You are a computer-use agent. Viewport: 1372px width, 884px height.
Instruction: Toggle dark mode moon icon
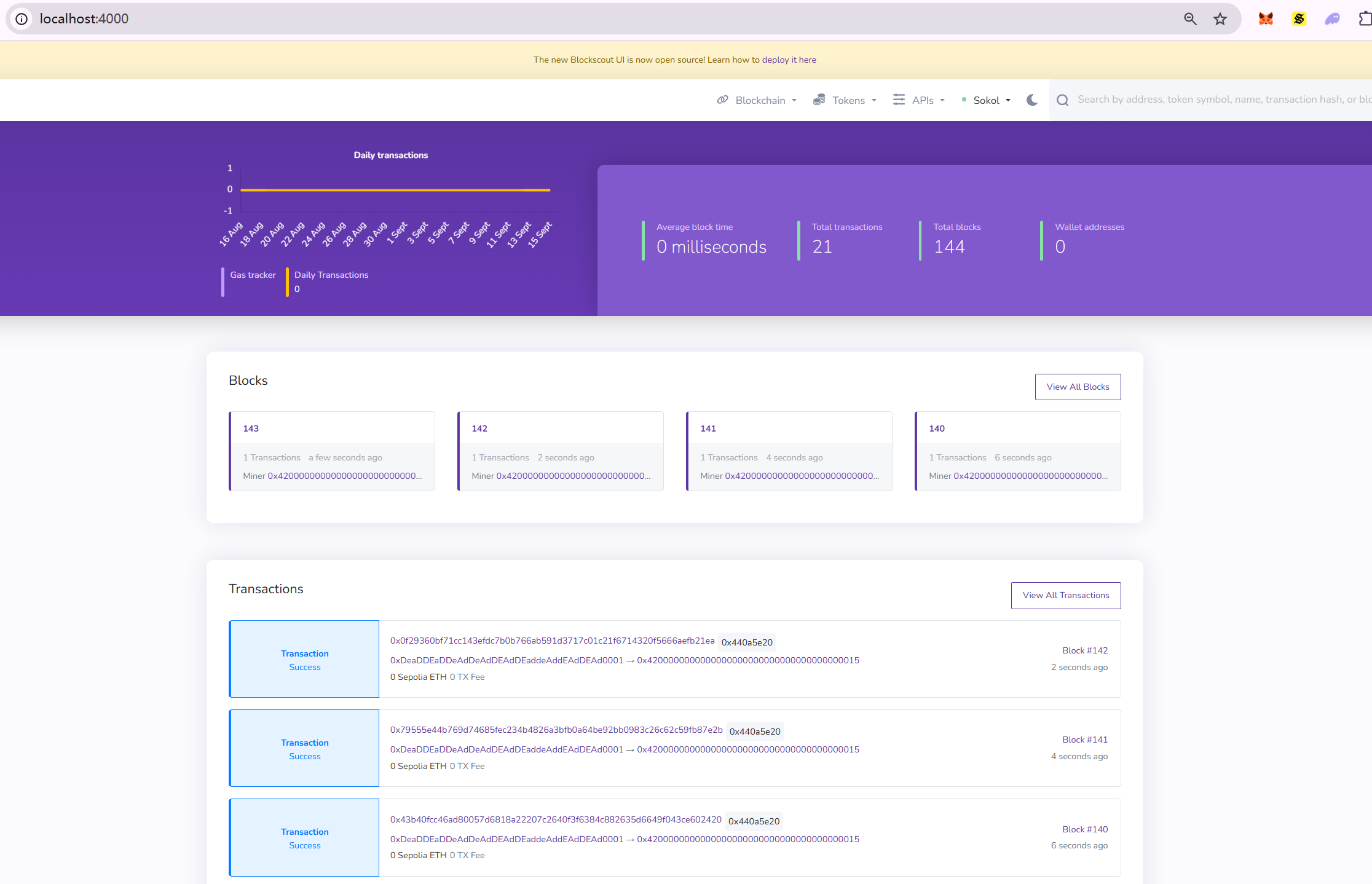click(x=1032, y=100)
